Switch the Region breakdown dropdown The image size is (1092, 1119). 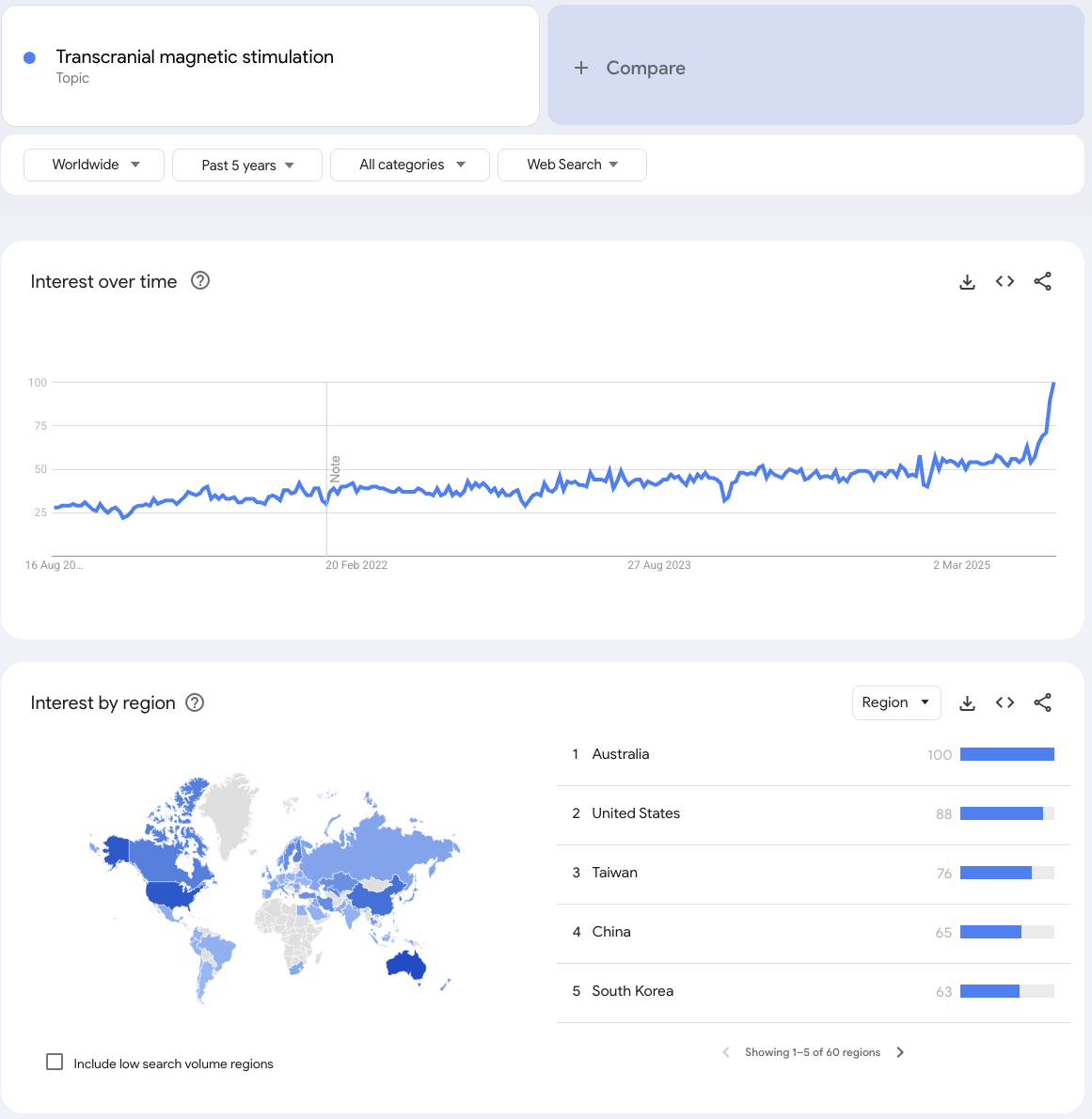pyautogui.click(x=895, y=702)
